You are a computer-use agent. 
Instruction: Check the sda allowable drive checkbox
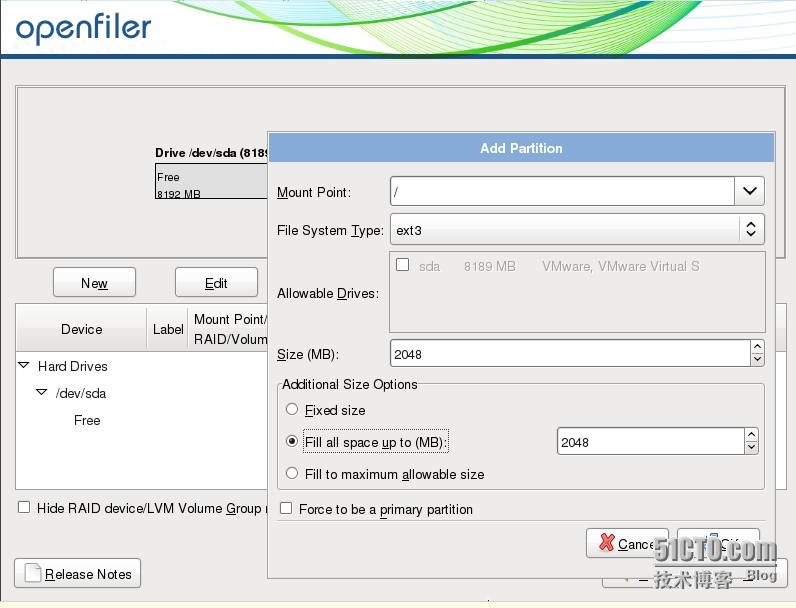coord(403,266)
